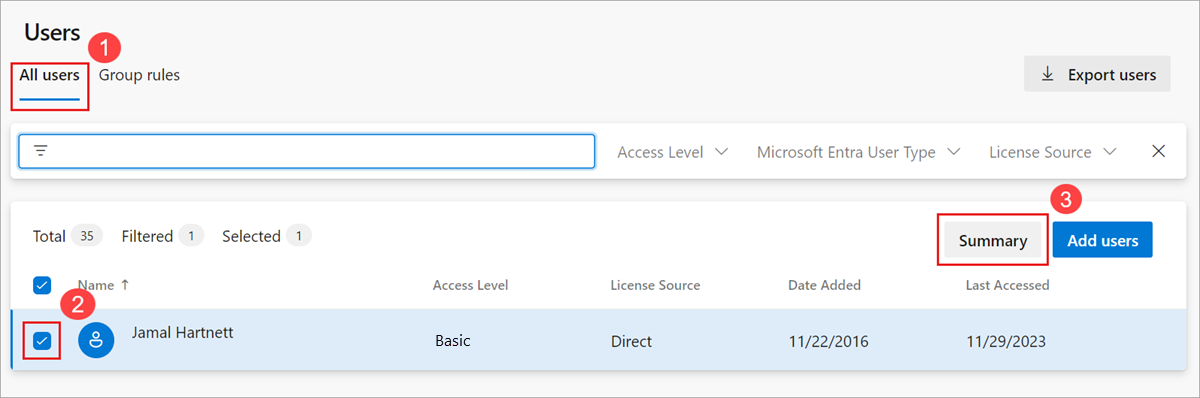1200x398 pixels.
Task: Click the filter icon in search box
Action: (x=41, y=151)
